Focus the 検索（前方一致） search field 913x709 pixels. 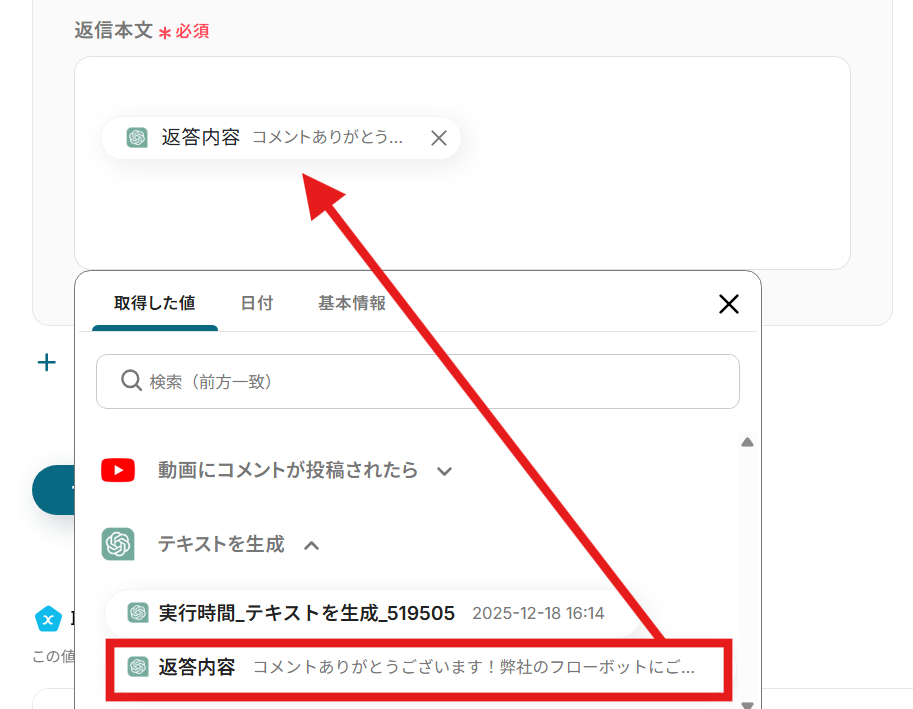click(x=417, y=381)
